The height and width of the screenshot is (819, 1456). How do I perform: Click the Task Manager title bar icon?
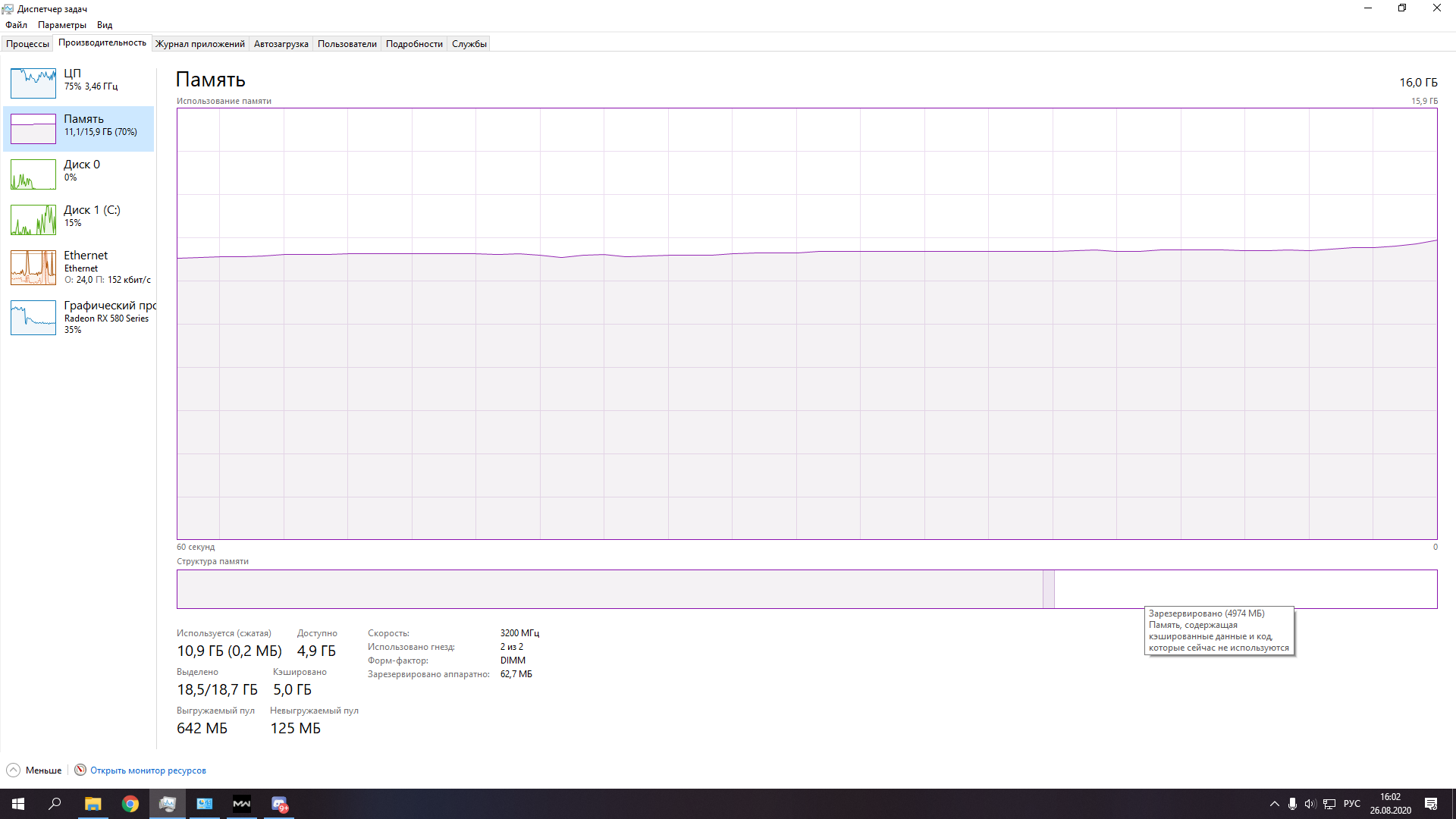8,8
